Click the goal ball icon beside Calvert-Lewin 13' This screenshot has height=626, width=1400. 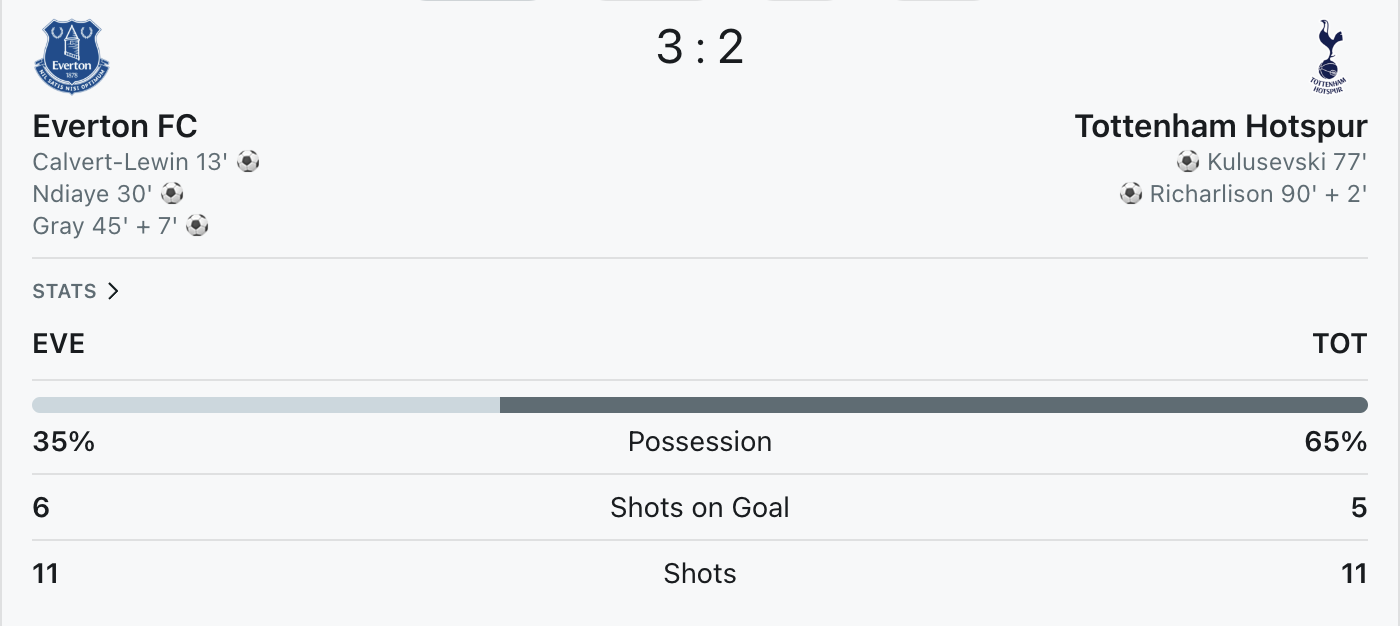click(248, 161)
